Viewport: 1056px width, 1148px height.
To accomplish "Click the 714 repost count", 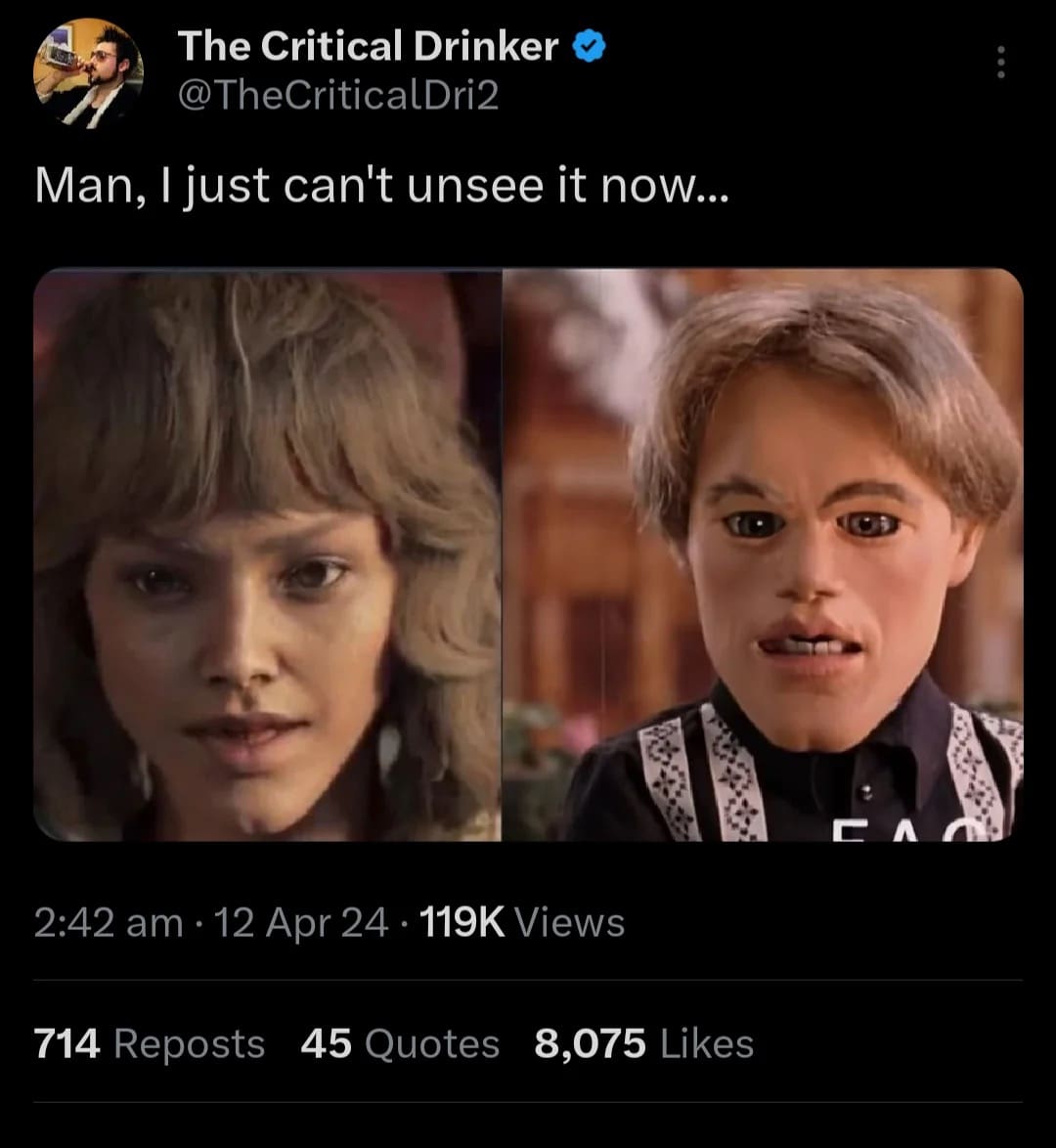I will [66, 1043].
